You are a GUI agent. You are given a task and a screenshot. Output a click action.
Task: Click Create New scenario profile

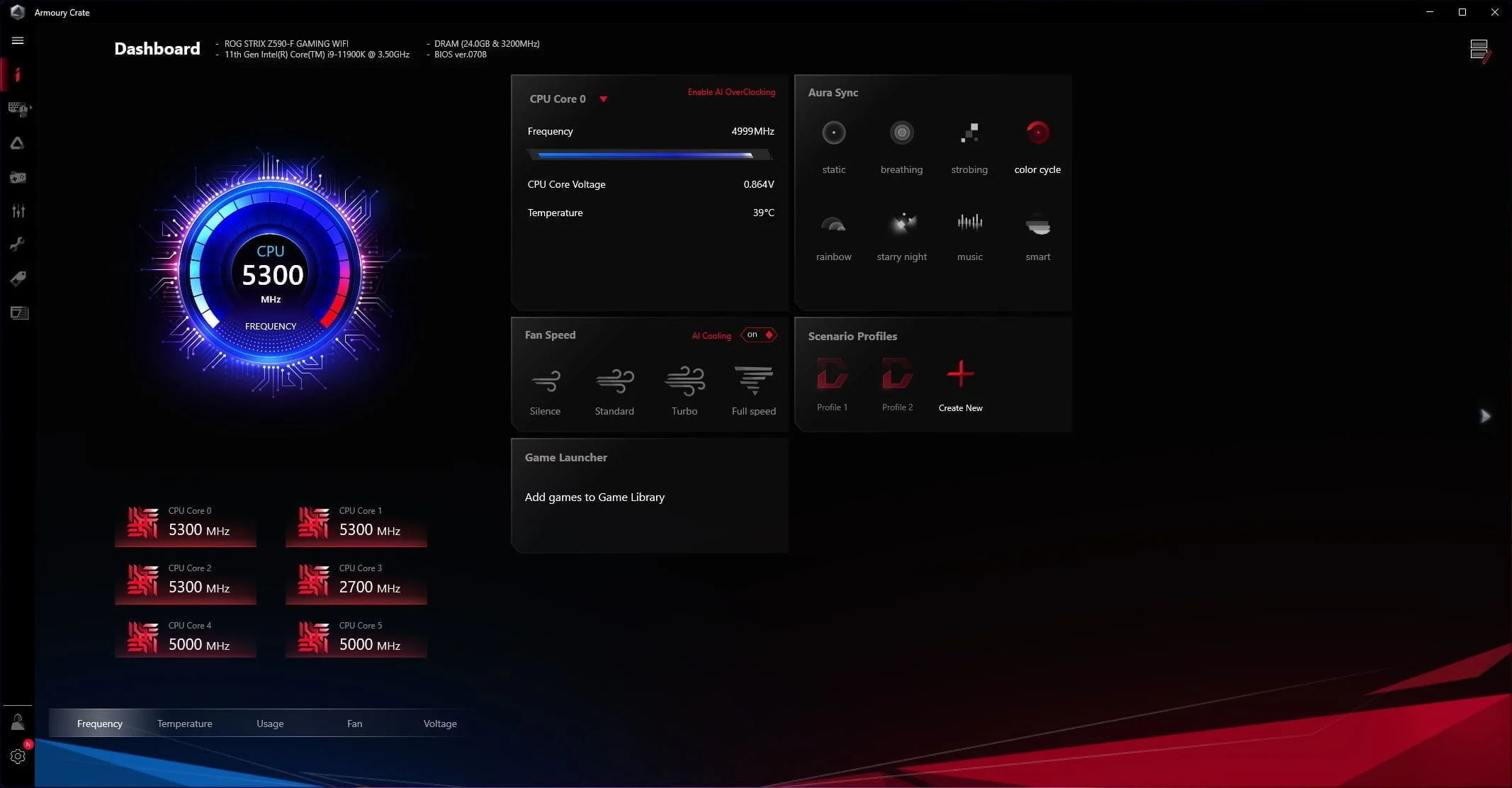[x=960, y=375]
